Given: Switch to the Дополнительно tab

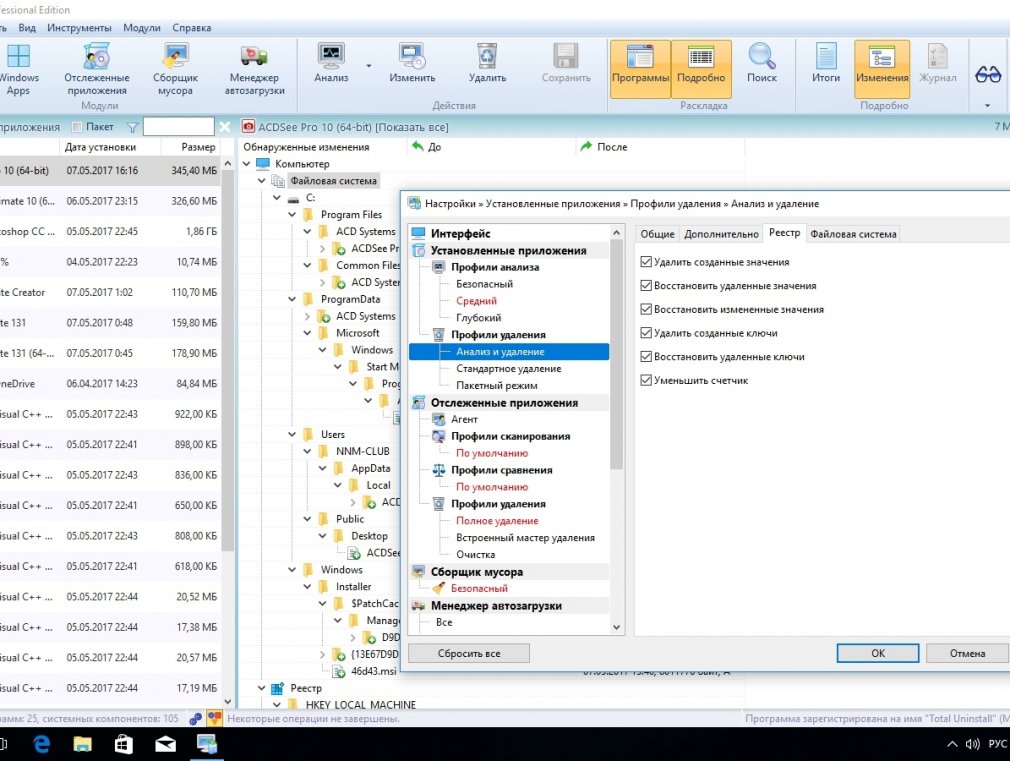Looking at the screenshot, I should coord(721,234).
